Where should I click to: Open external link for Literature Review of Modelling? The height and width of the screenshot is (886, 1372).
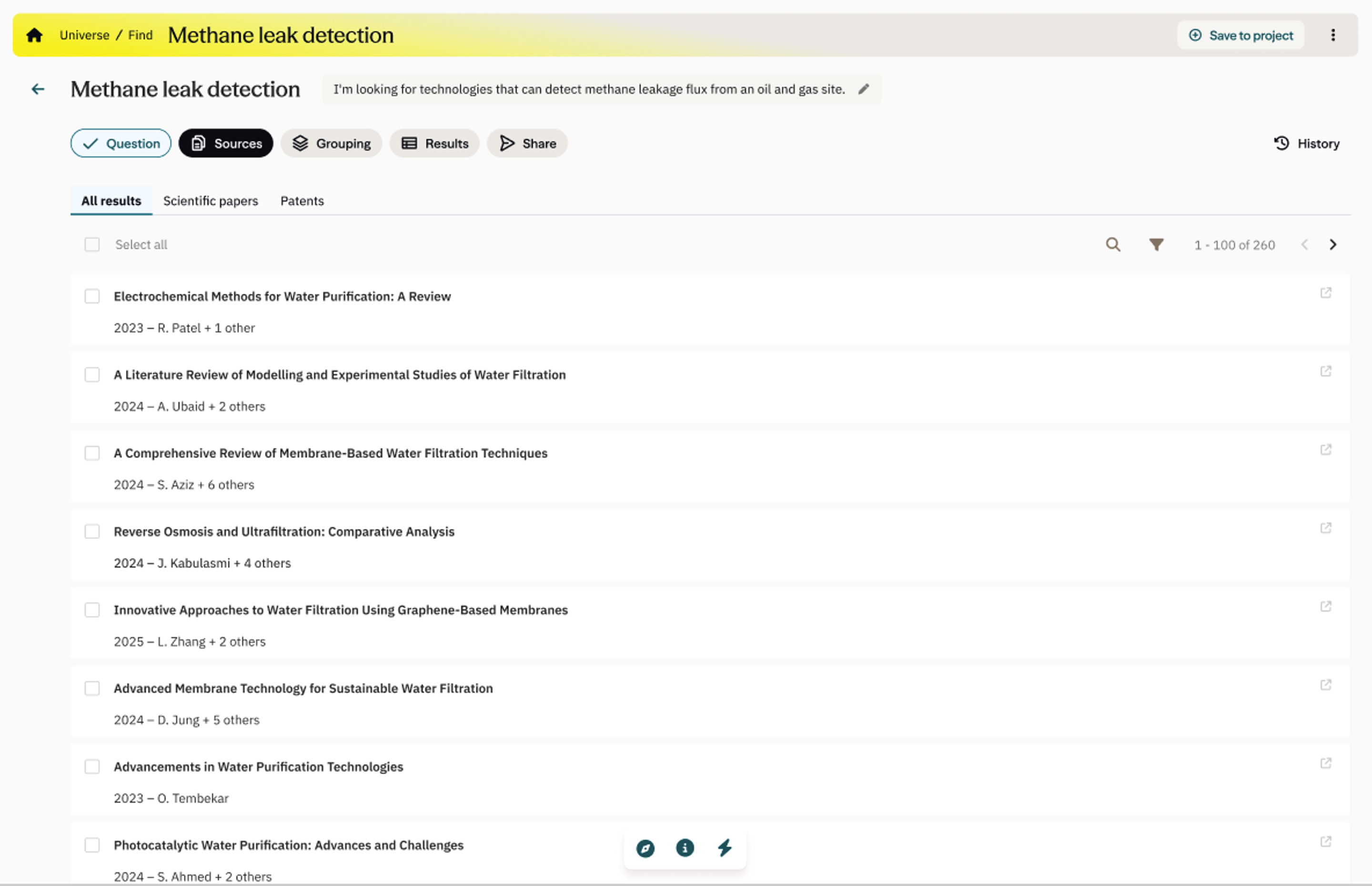click(x=1325, y=371)
